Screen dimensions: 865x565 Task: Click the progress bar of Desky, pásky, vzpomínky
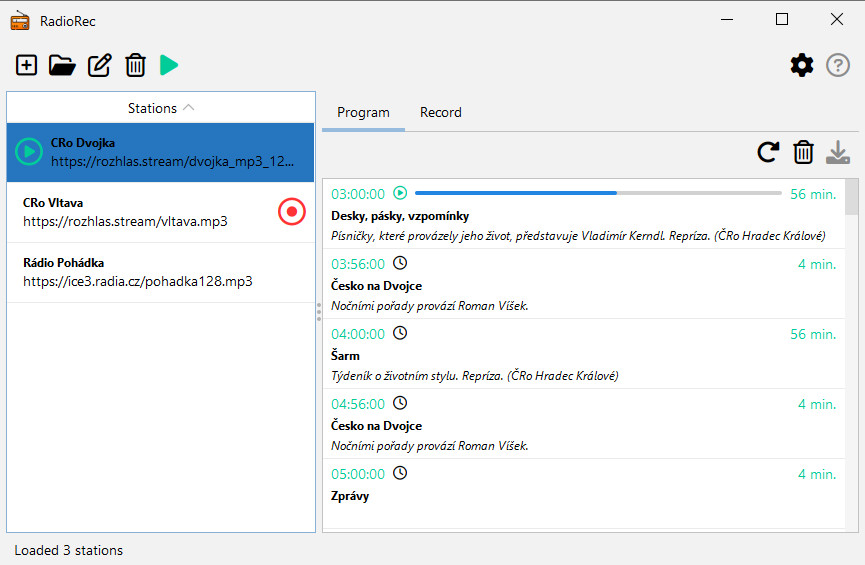597,193
